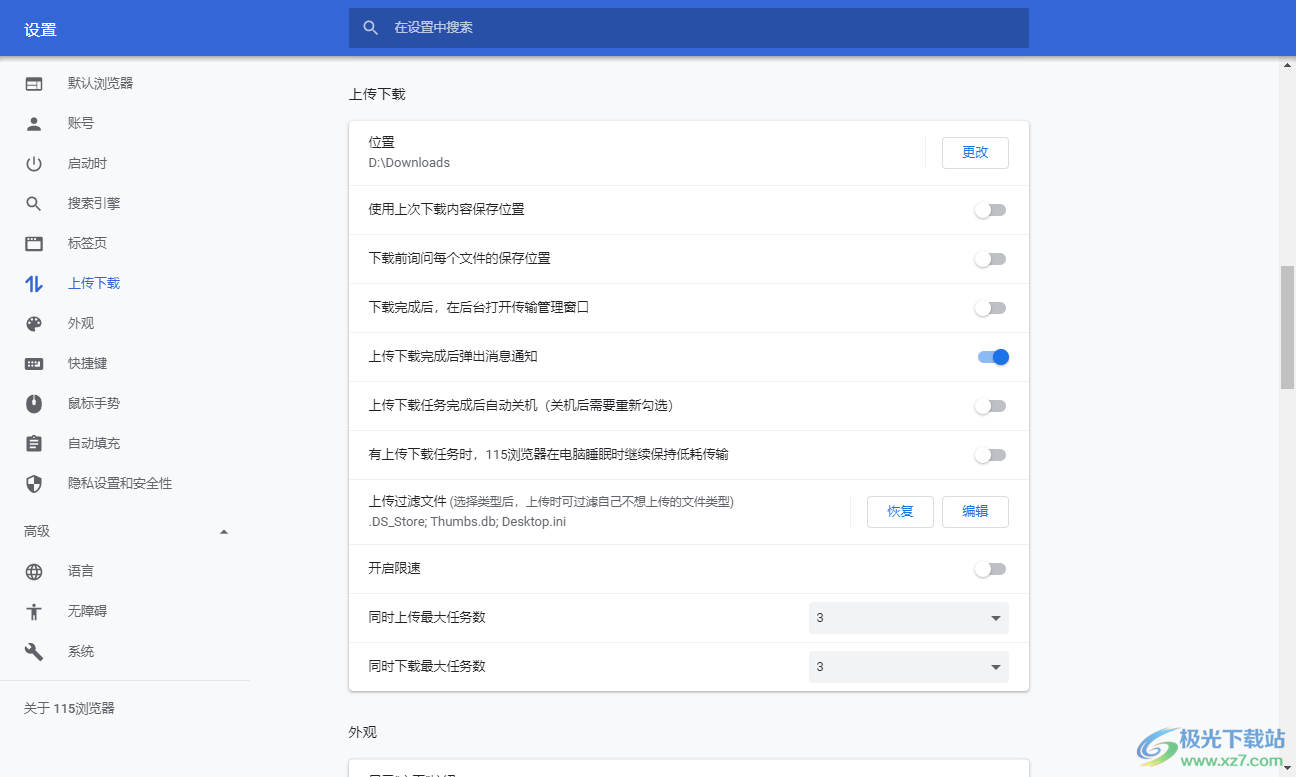Viewport: 1296px width, 777px height.
Task: Click the search icon in settings bar
Action: tap(371, 28)
